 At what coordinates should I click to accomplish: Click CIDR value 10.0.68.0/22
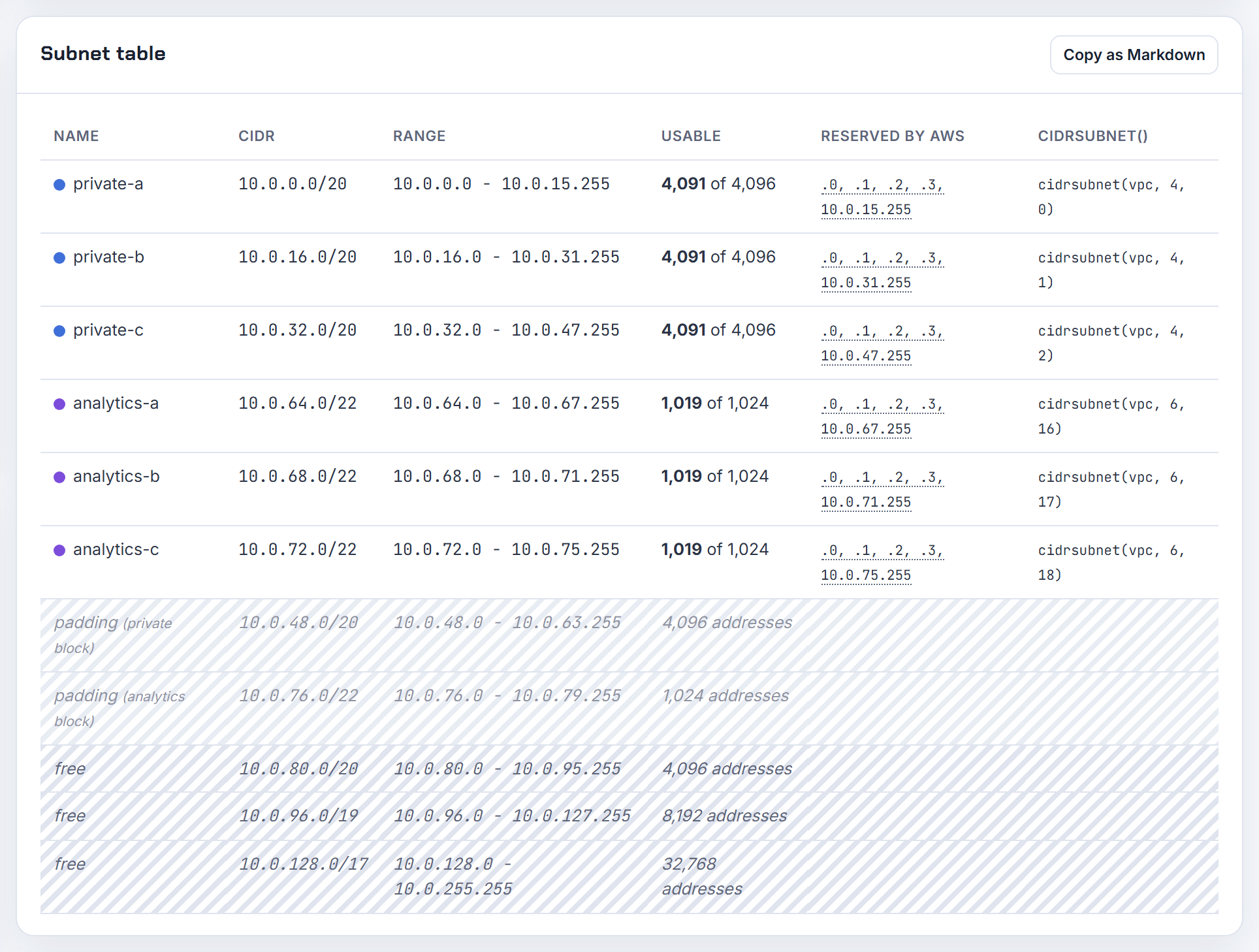[x=298, y=477]
